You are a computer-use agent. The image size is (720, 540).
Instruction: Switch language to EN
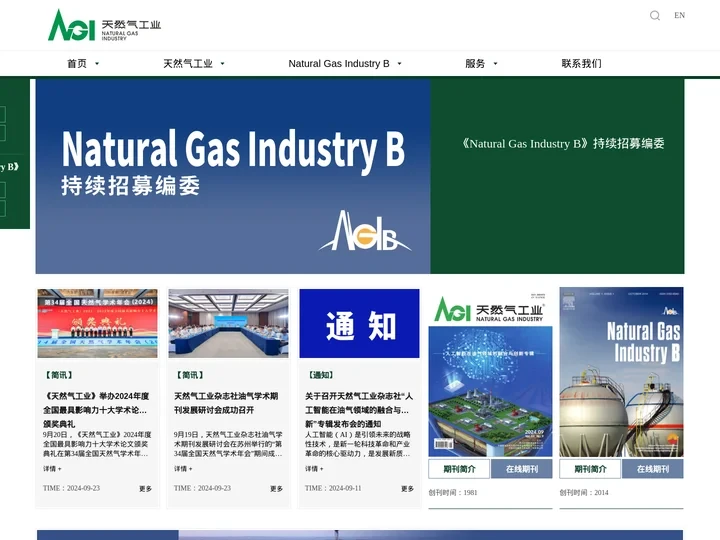pyautogui.click(x=680, y=15)
